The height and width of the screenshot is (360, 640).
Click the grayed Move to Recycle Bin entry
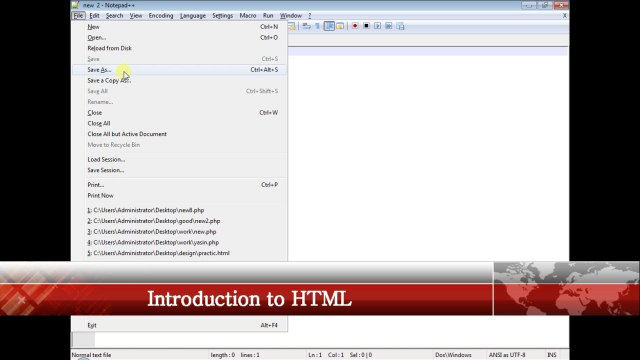point(180,145)
